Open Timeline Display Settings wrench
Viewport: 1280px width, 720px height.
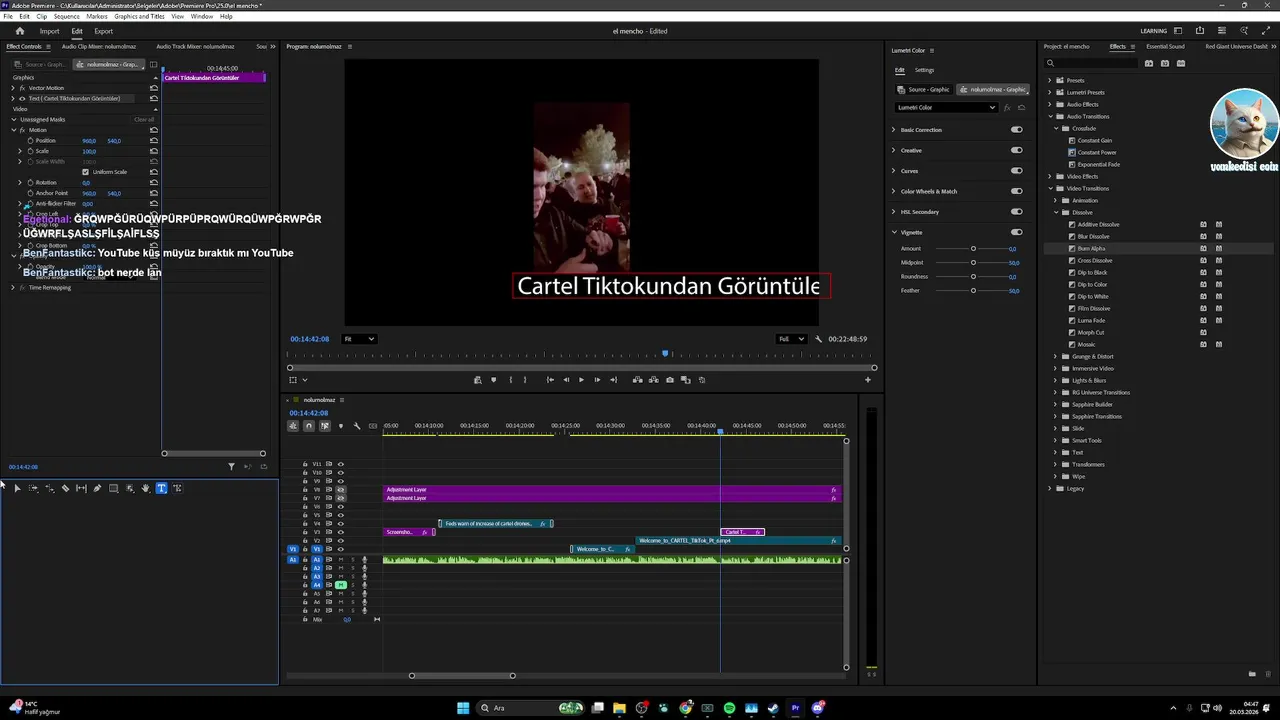357,426
